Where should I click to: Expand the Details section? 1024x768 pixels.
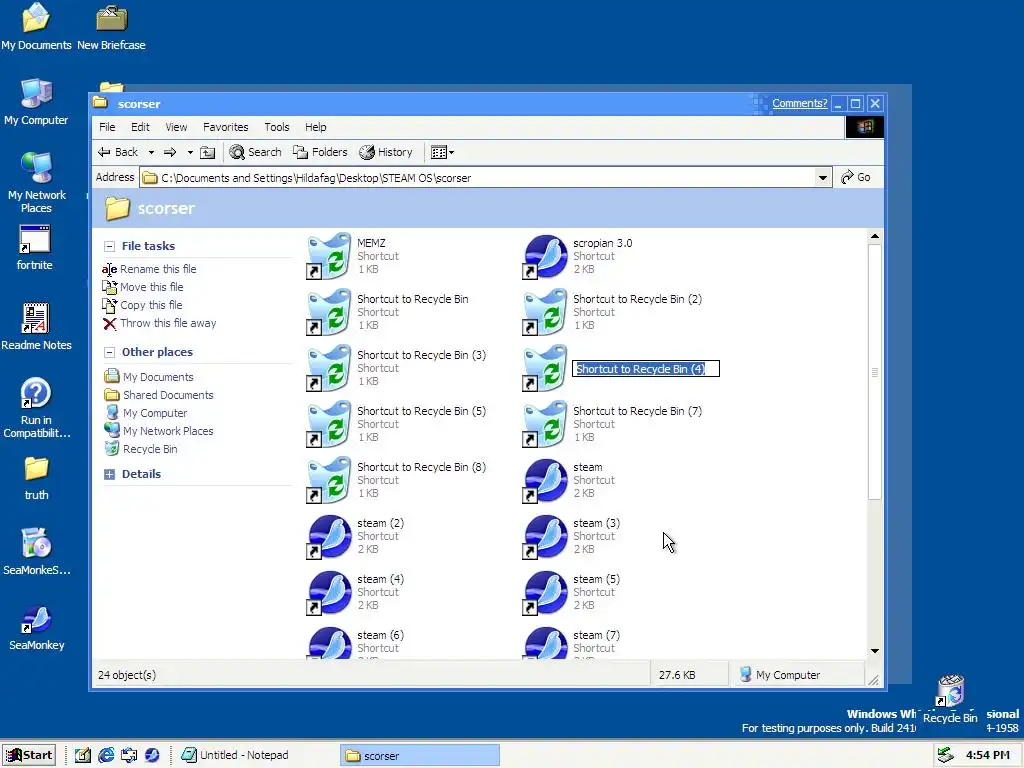click(110, 474)
